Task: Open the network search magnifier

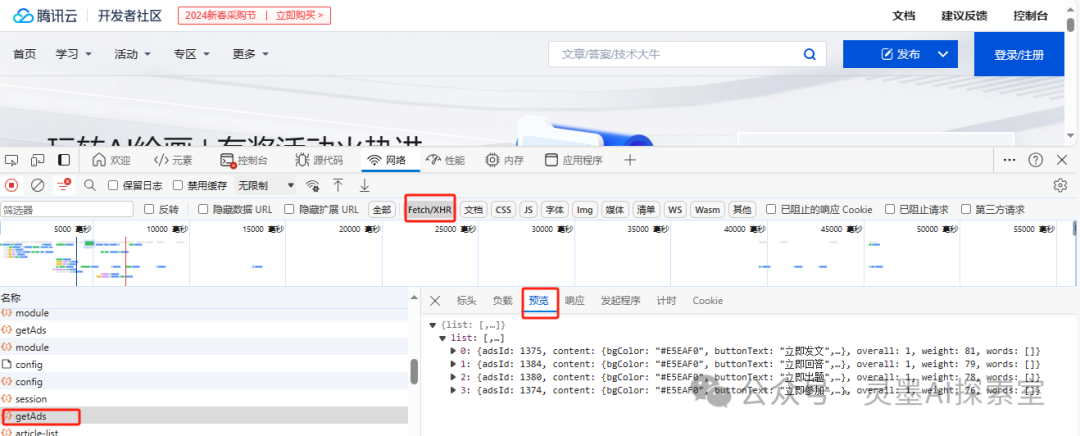Action: point(90,185)
